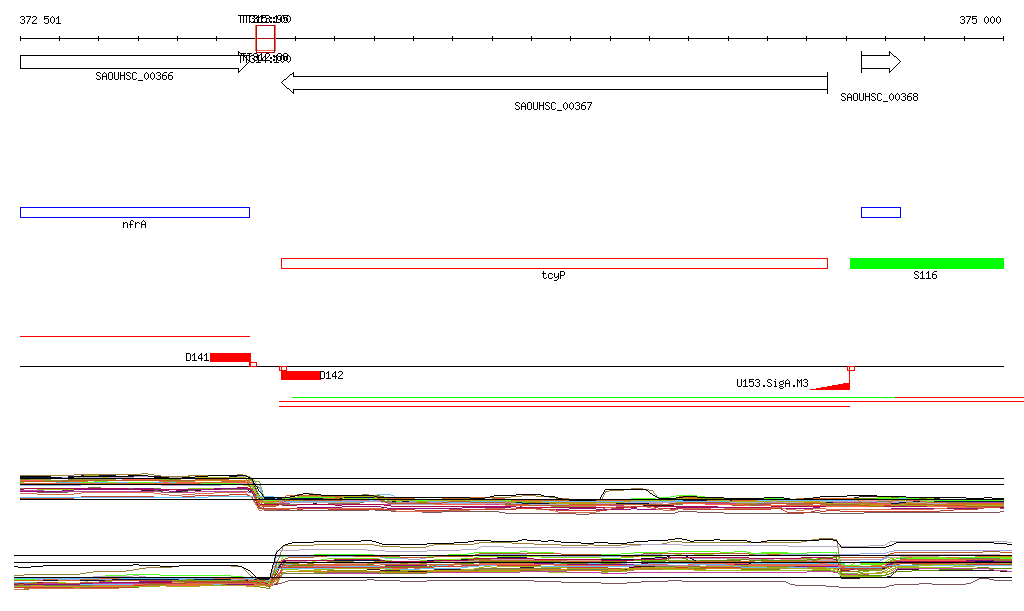Click the SAOUHSC_00367 text label

coord(553,106)
